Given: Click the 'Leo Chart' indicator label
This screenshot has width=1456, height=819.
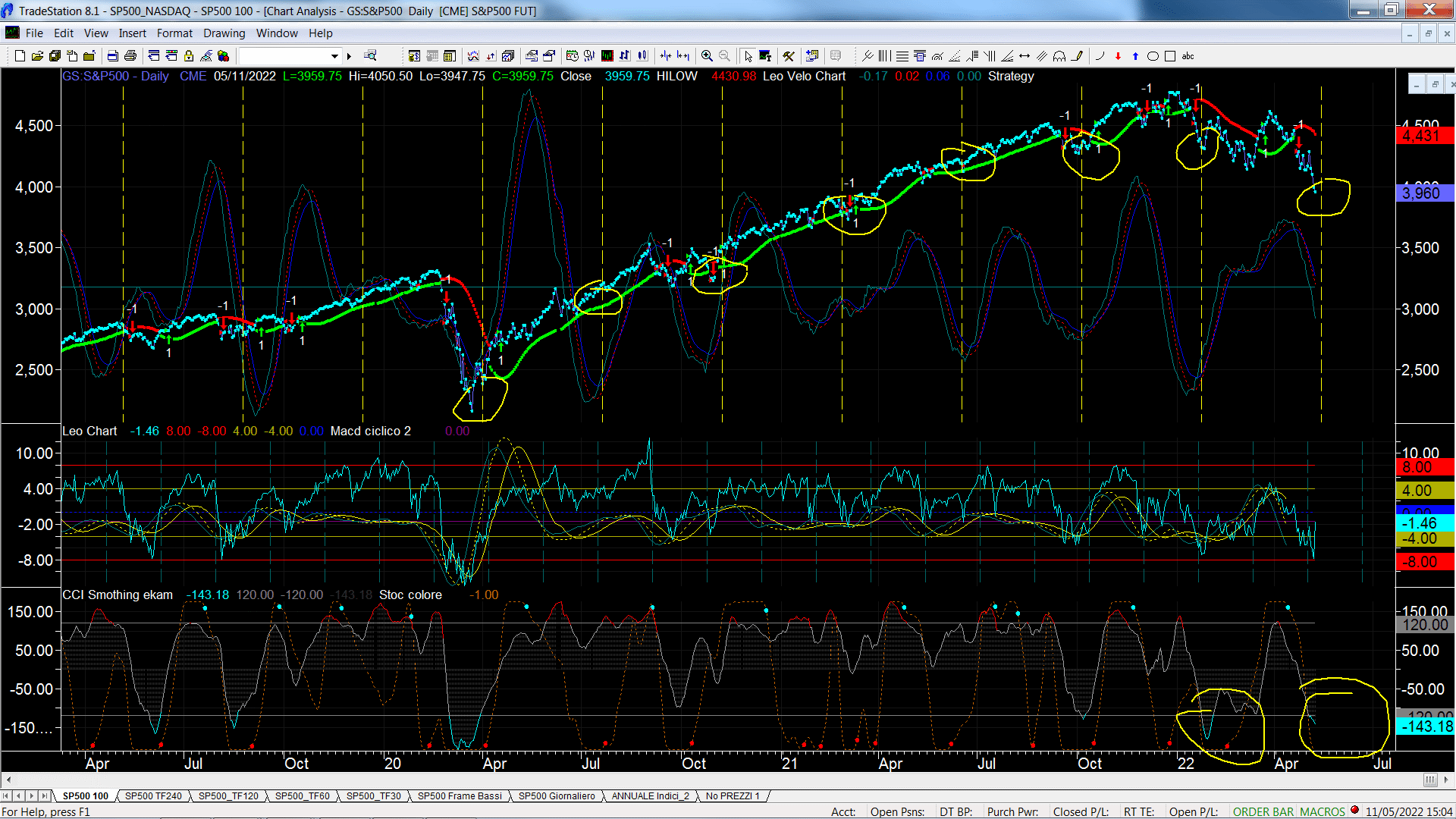Looking at the screenshot, I should 89,431.
